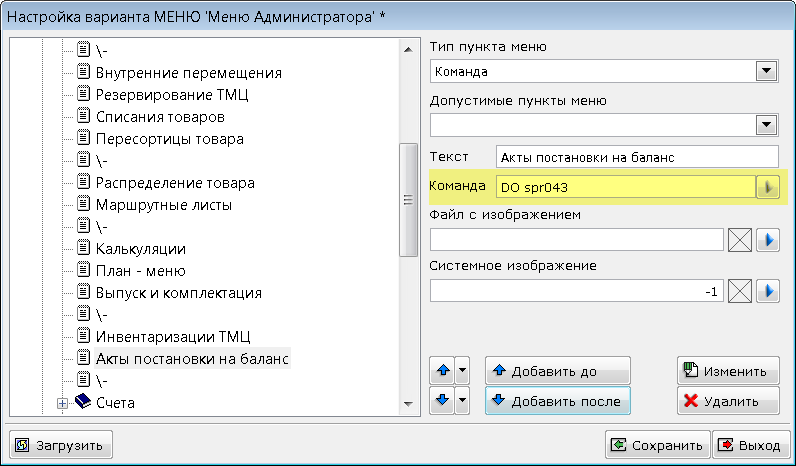Click the 'Сохранить' button
This screenshot has width=796, height=466.
tap(658, 445)
